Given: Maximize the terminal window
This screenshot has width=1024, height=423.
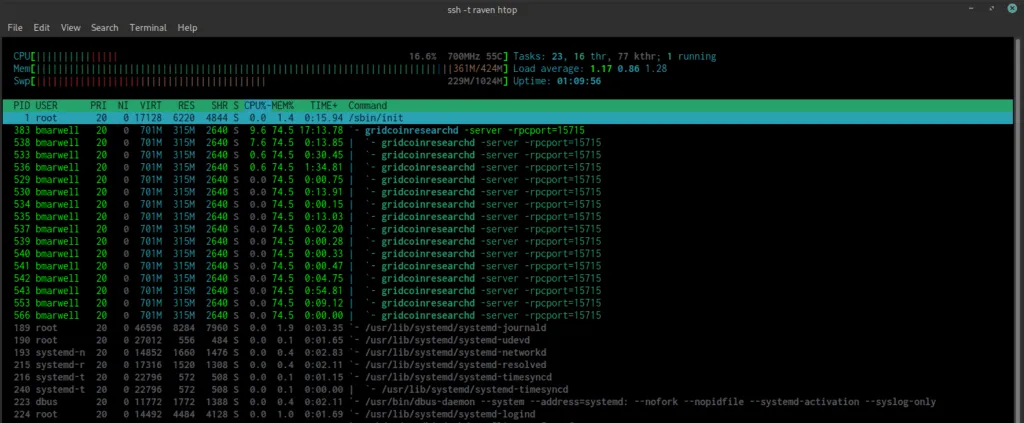Looking at the screenshot, I should pos(990,9).
